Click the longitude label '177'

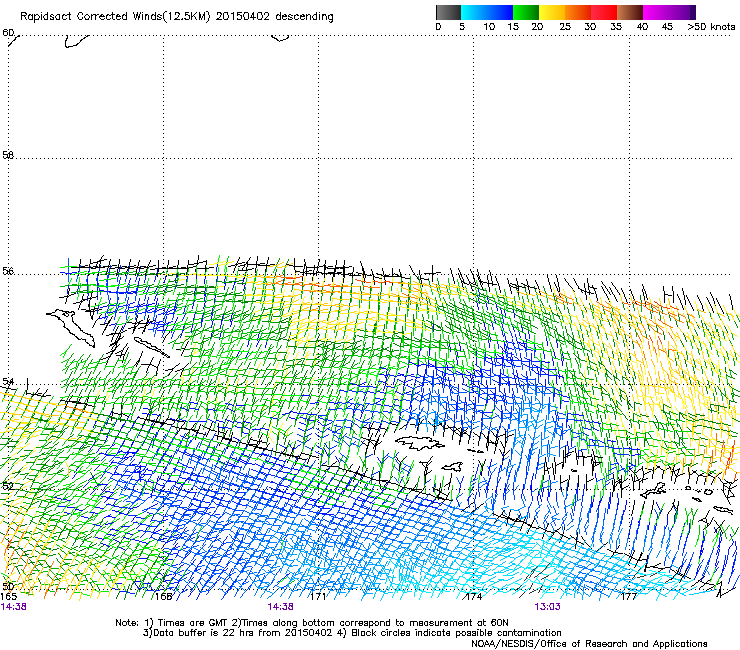pos(629,596)
